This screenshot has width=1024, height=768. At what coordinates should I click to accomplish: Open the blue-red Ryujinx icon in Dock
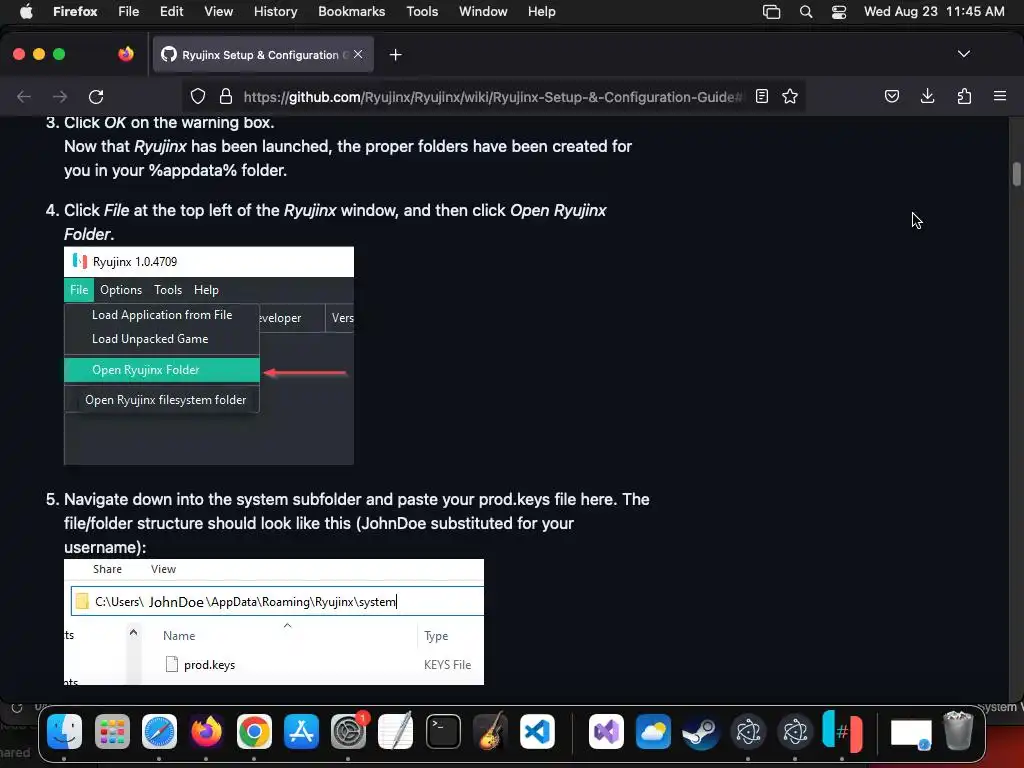(842, 731)
